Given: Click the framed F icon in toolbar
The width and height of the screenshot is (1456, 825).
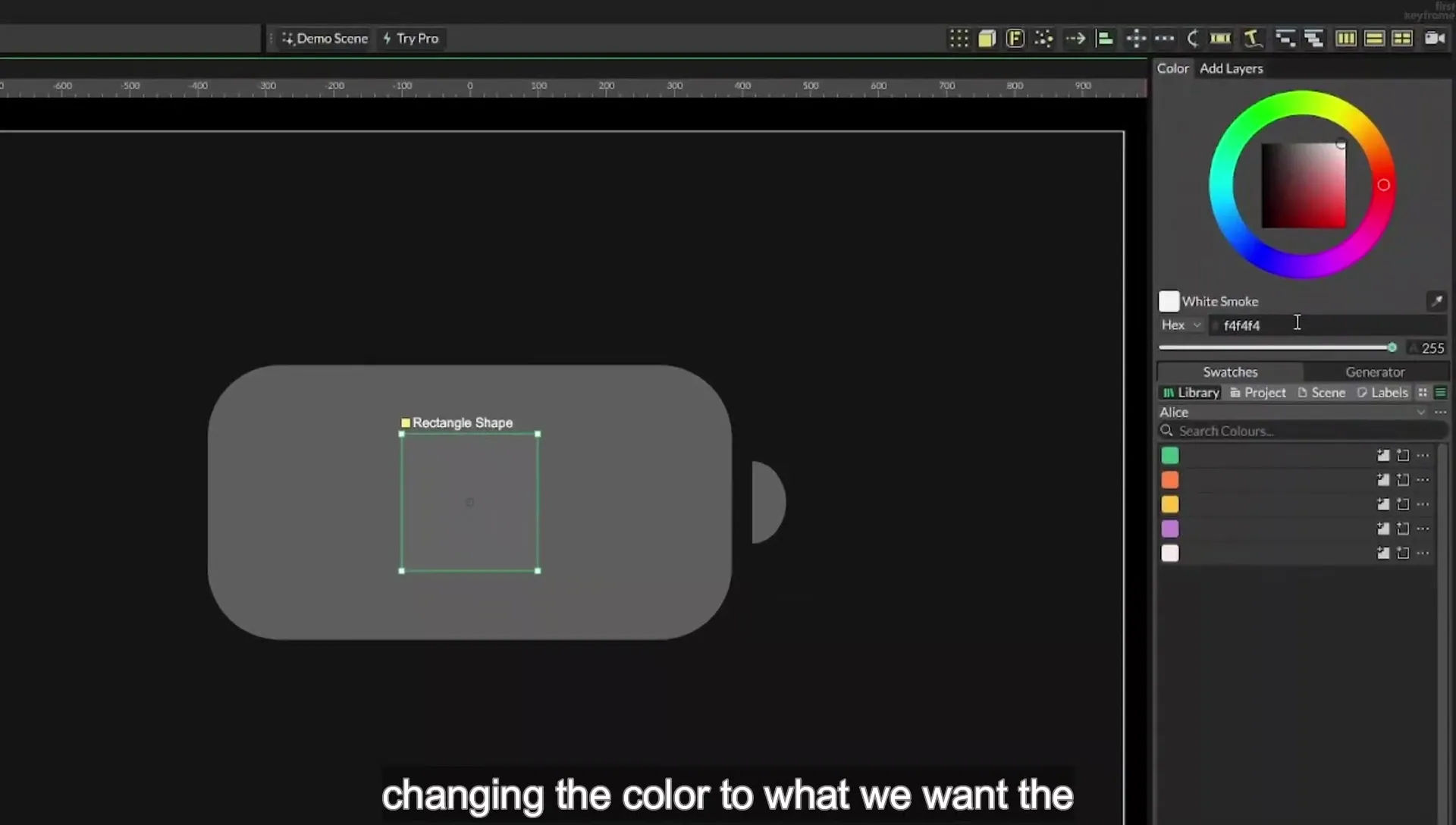Looking at the screenshot, I should pyautogui.click(x=1015, y=39).
